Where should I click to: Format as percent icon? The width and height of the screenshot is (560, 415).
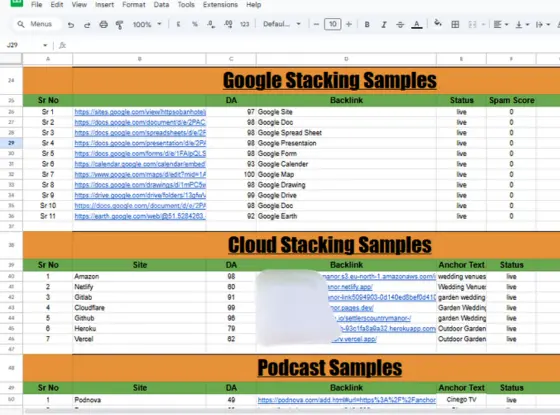coord(195,24)
